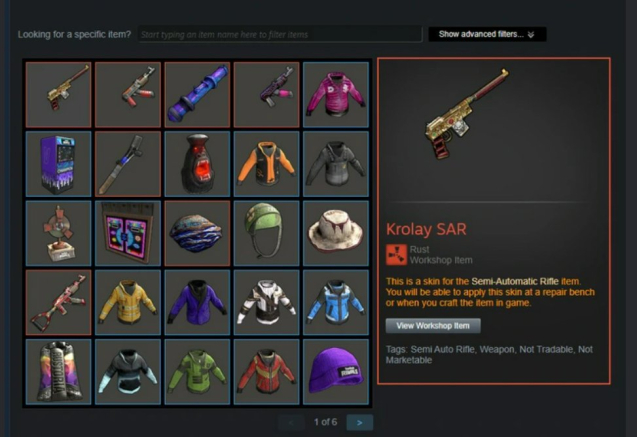Select the neon double door skin
The width and height of the screenshot is (637, 437).
[x=128, y=233]
